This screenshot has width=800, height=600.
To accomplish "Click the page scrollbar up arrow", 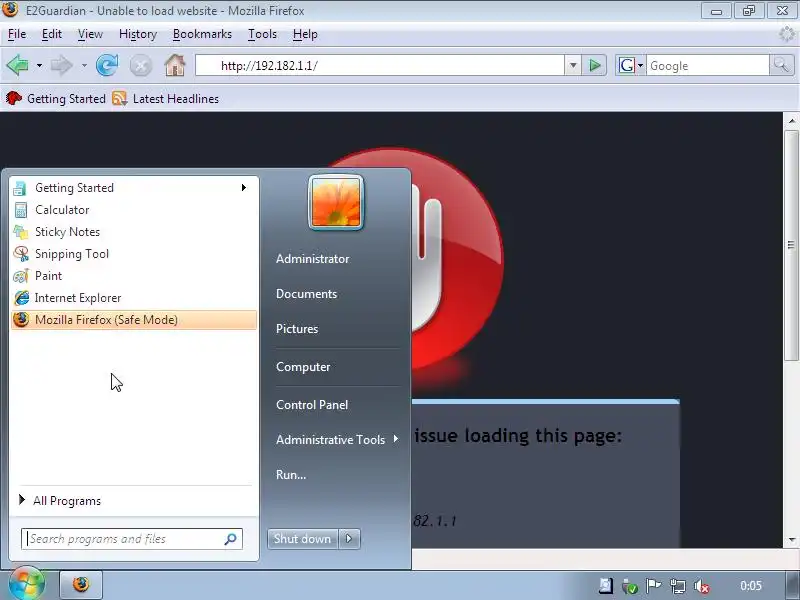I will (791, 121).
